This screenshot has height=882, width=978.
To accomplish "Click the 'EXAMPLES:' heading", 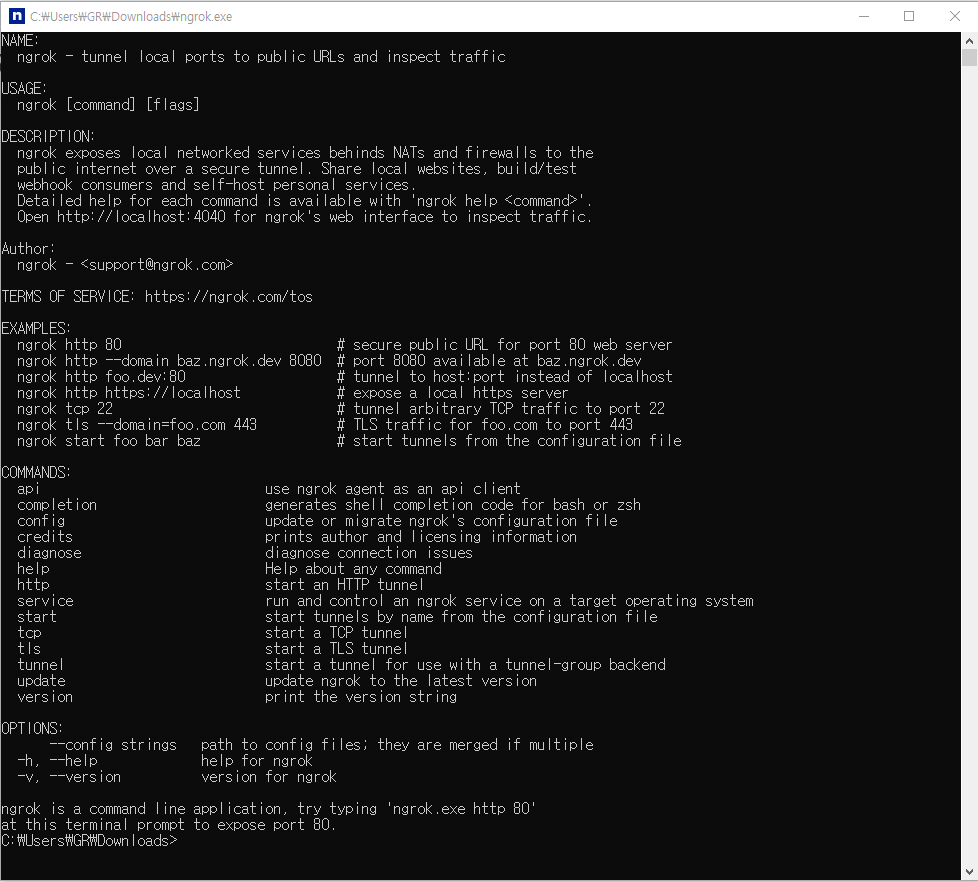I will tap(36, 329).
